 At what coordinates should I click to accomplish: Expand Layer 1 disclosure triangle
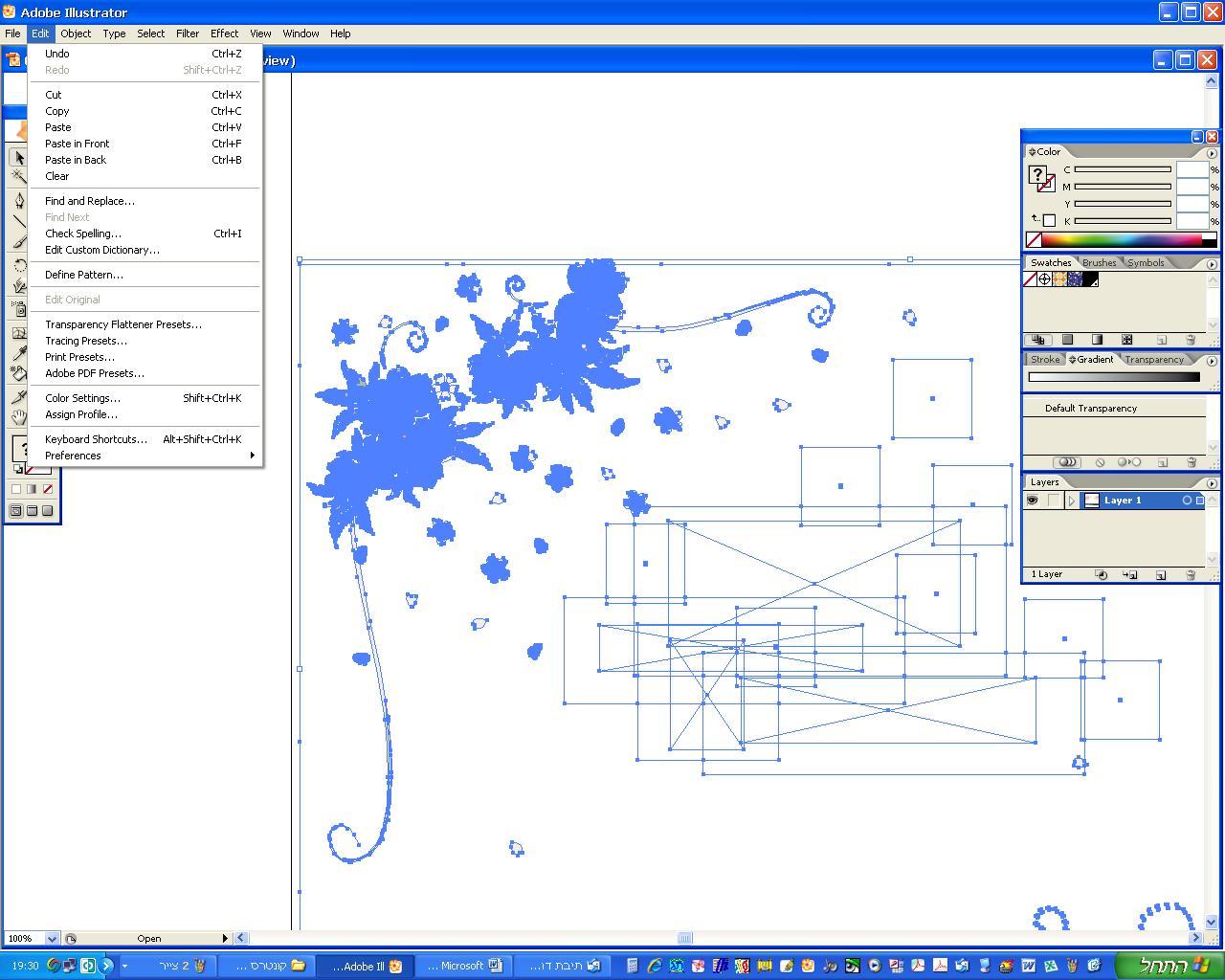[1072, 501]
